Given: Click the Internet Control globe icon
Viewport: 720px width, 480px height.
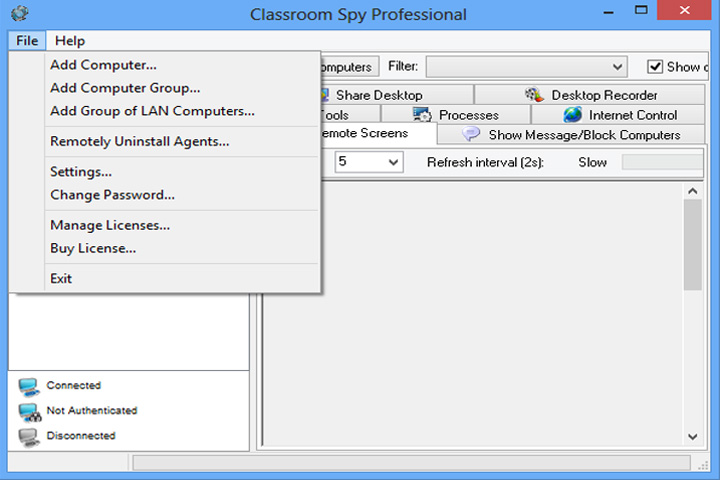Looking at the screenshot, I should 573,114.
